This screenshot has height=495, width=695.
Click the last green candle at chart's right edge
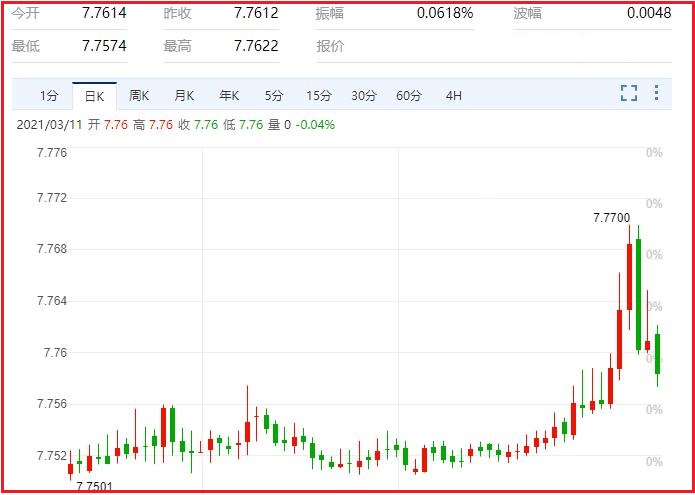tap(657, 354)
